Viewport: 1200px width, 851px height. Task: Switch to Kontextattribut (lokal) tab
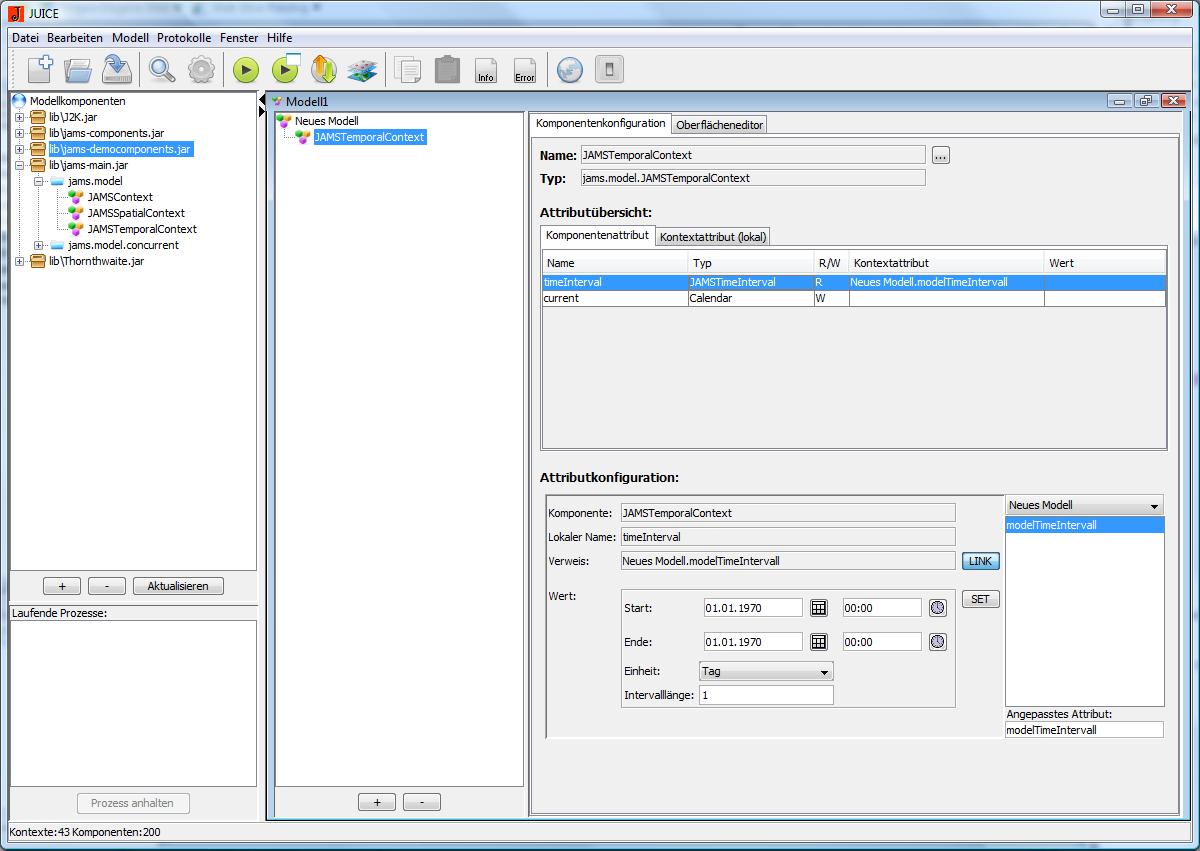coord(713,236)
